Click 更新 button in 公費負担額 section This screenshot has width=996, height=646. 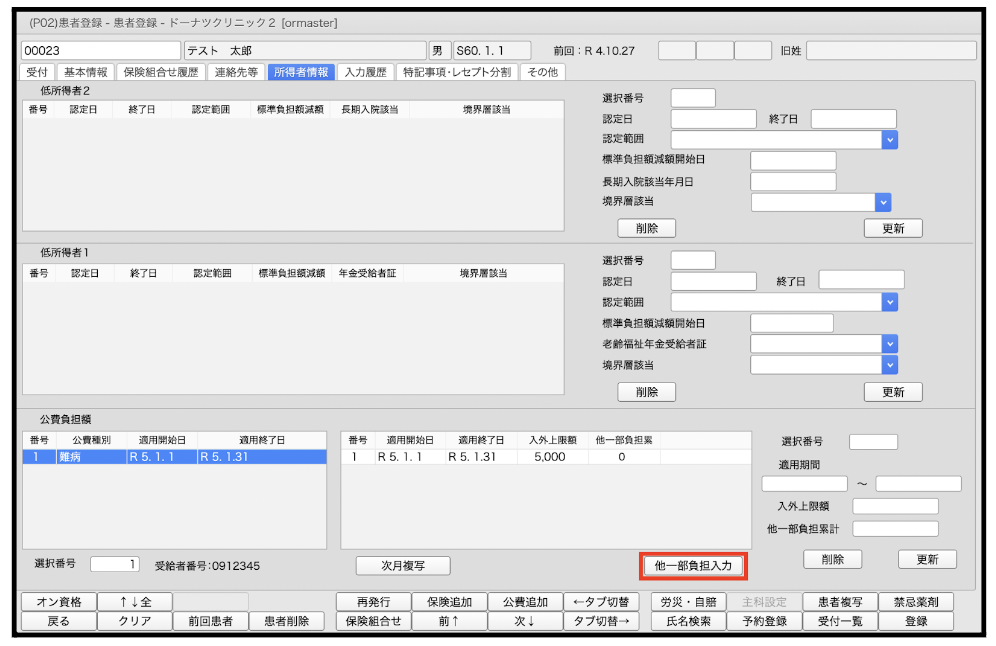(927, 559)
